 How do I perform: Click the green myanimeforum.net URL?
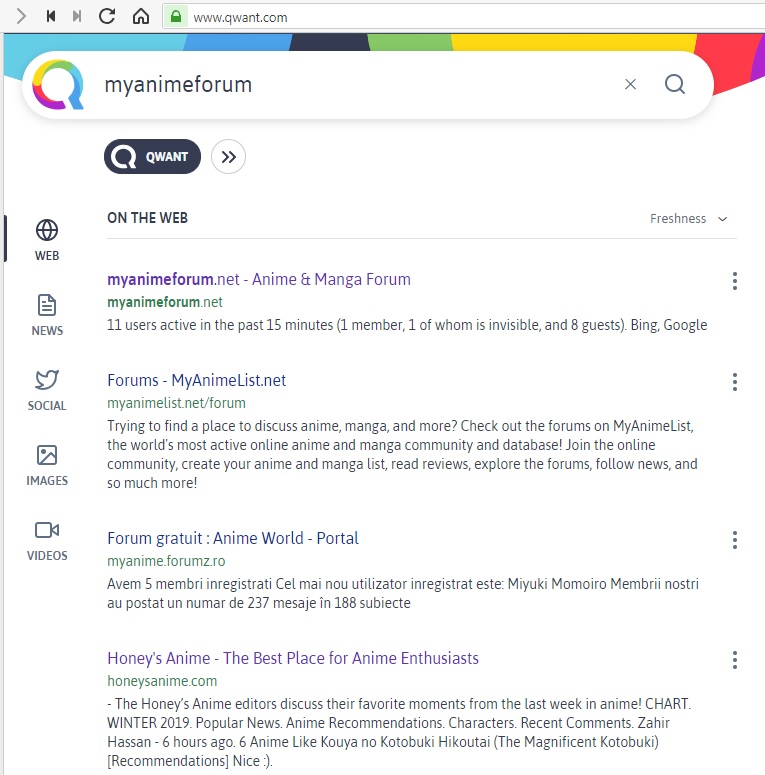165,302
